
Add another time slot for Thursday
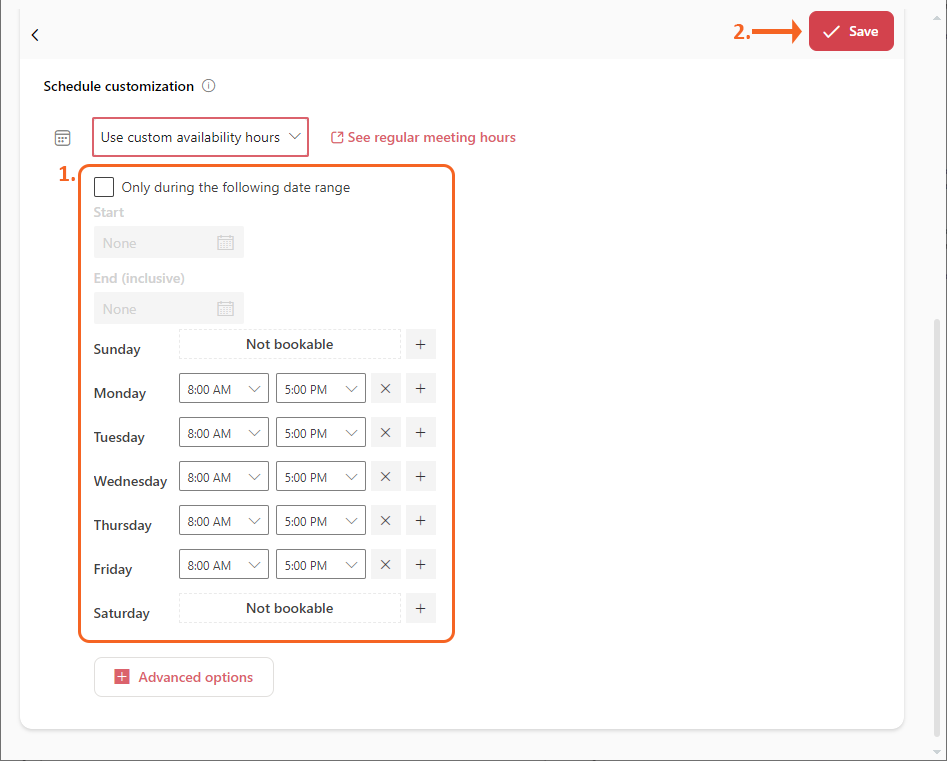[x=420, y=520]
